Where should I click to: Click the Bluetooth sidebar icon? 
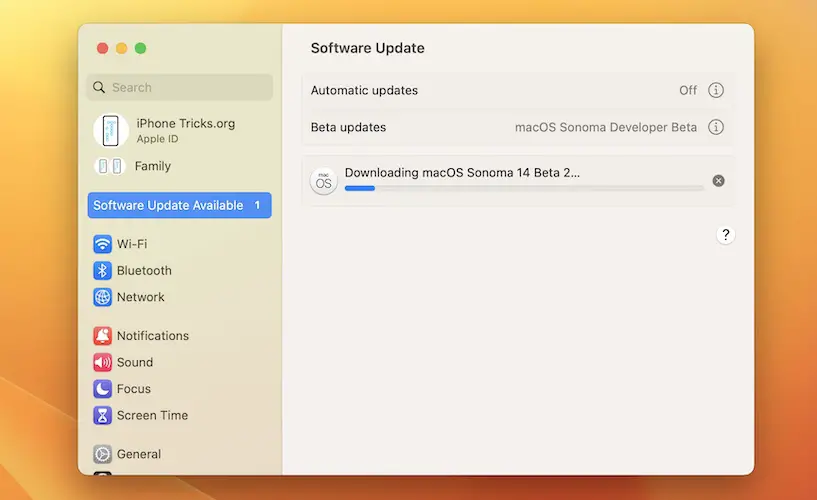click(x=102, y=271)
